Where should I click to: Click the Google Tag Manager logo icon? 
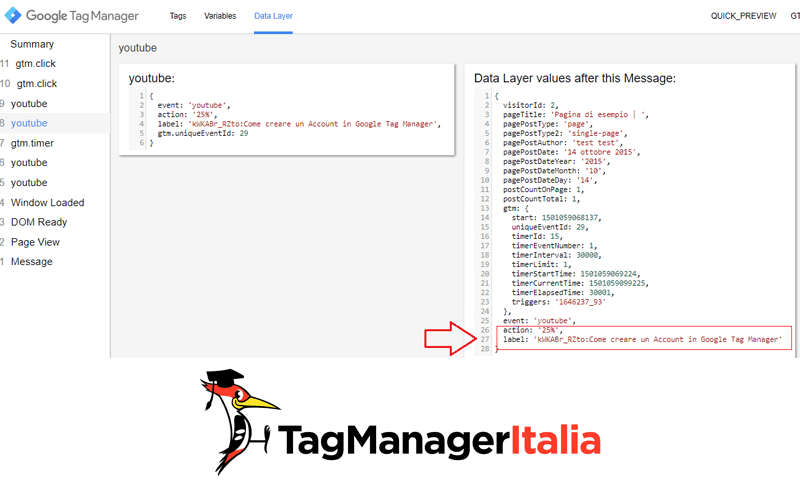(13, 16)
